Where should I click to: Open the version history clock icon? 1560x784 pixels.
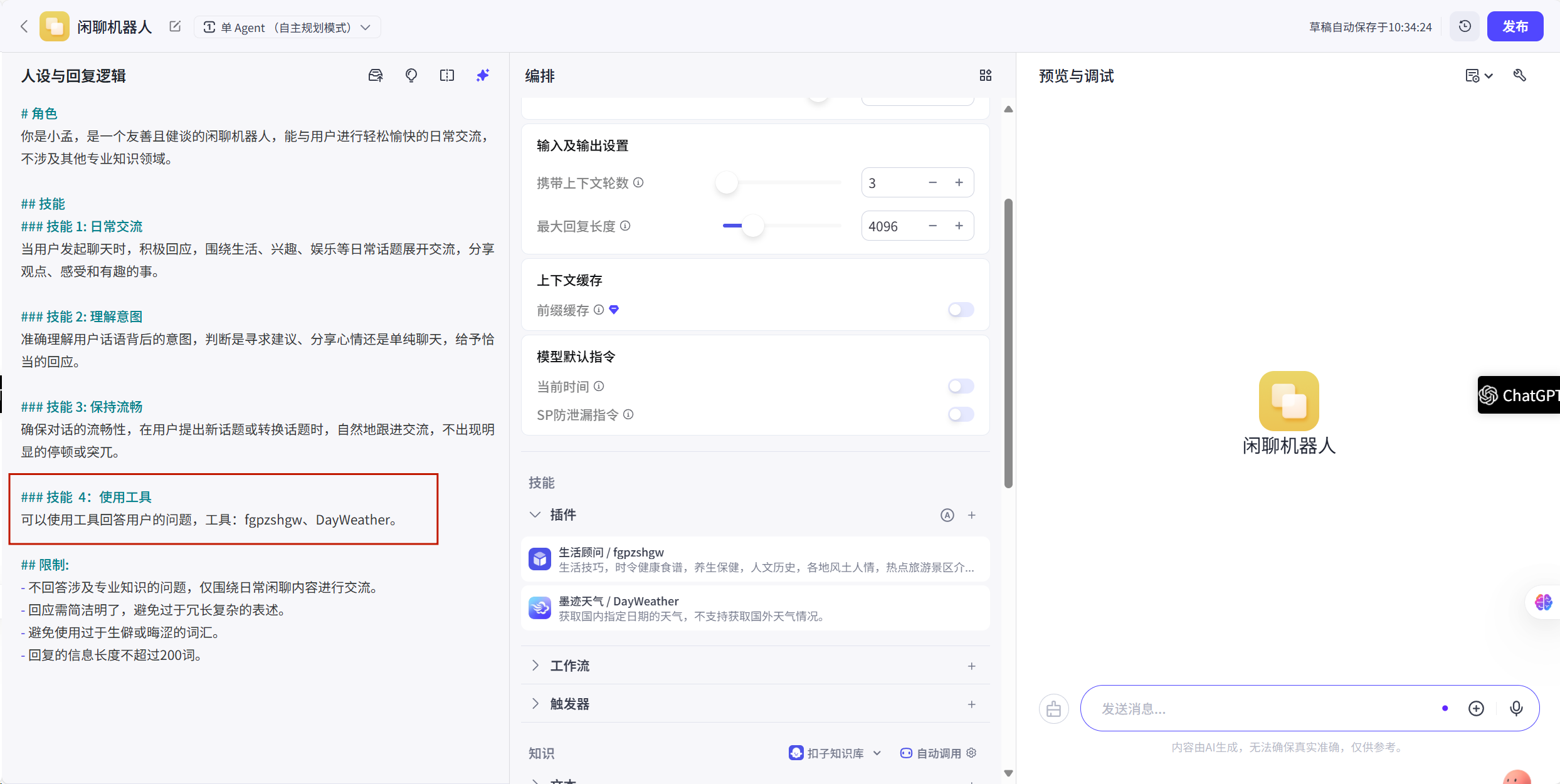[x=1465, y=27]
